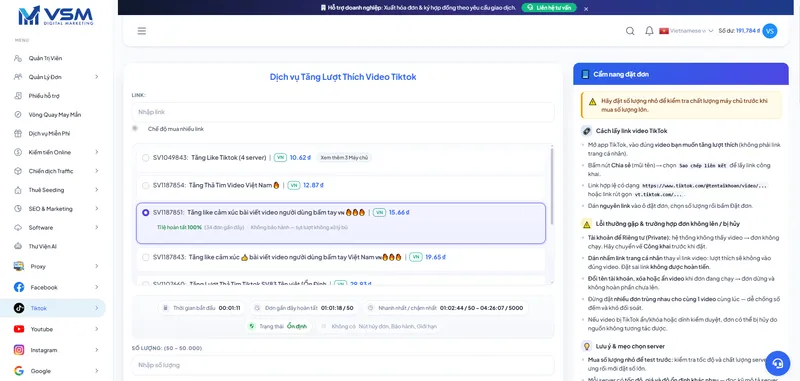Screen dimensions: 800x381
Task: Expand Kiếm tiền Online chevron
Action: pyautogui.click(x=96, y=152)
